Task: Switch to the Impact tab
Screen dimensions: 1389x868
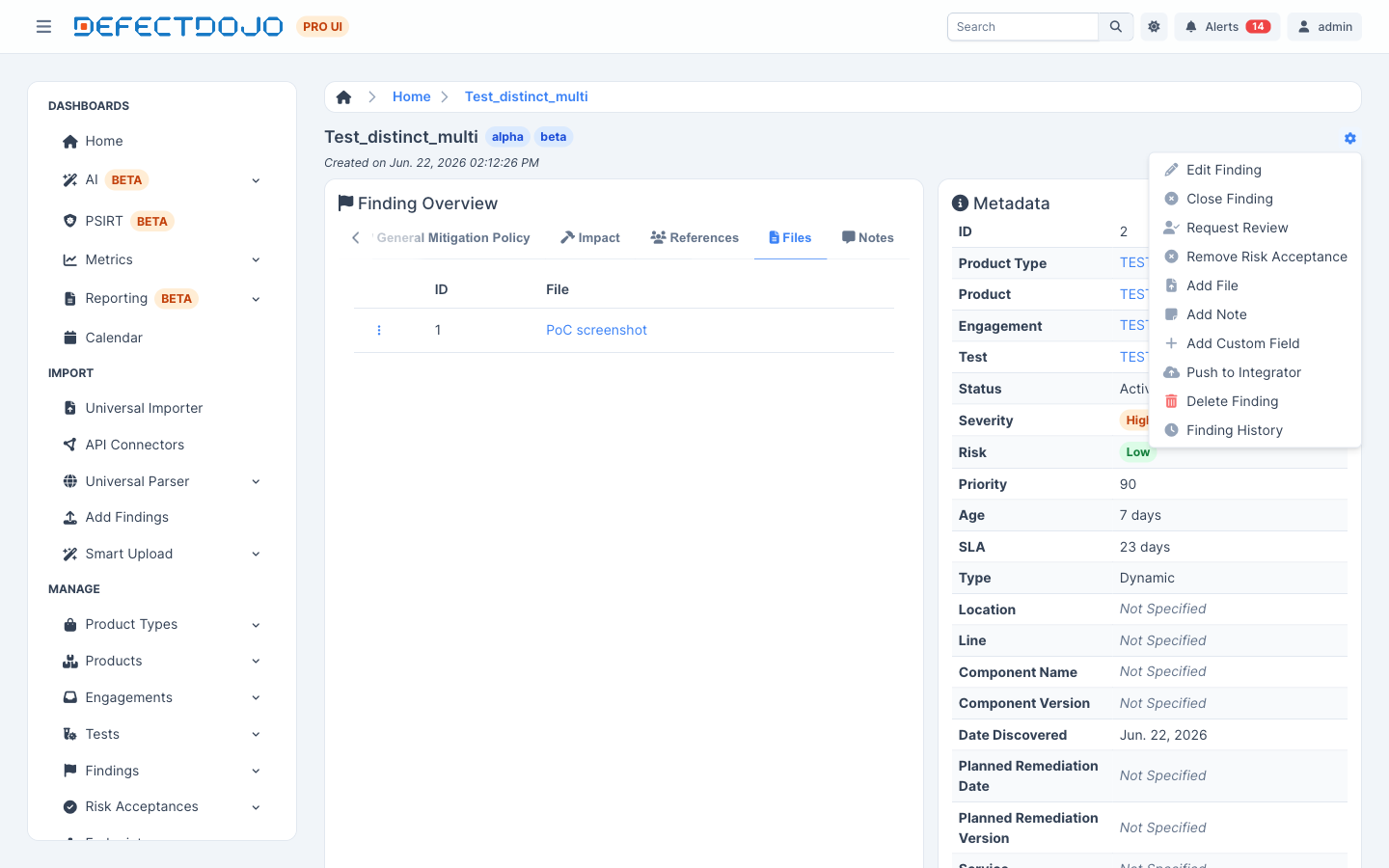Action: (590, 237)
